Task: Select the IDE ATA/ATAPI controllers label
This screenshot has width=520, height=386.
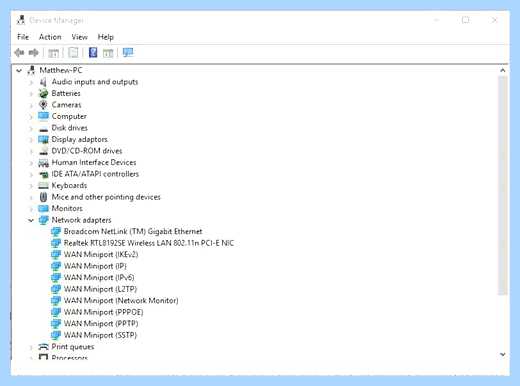Action: click(95, 174)
